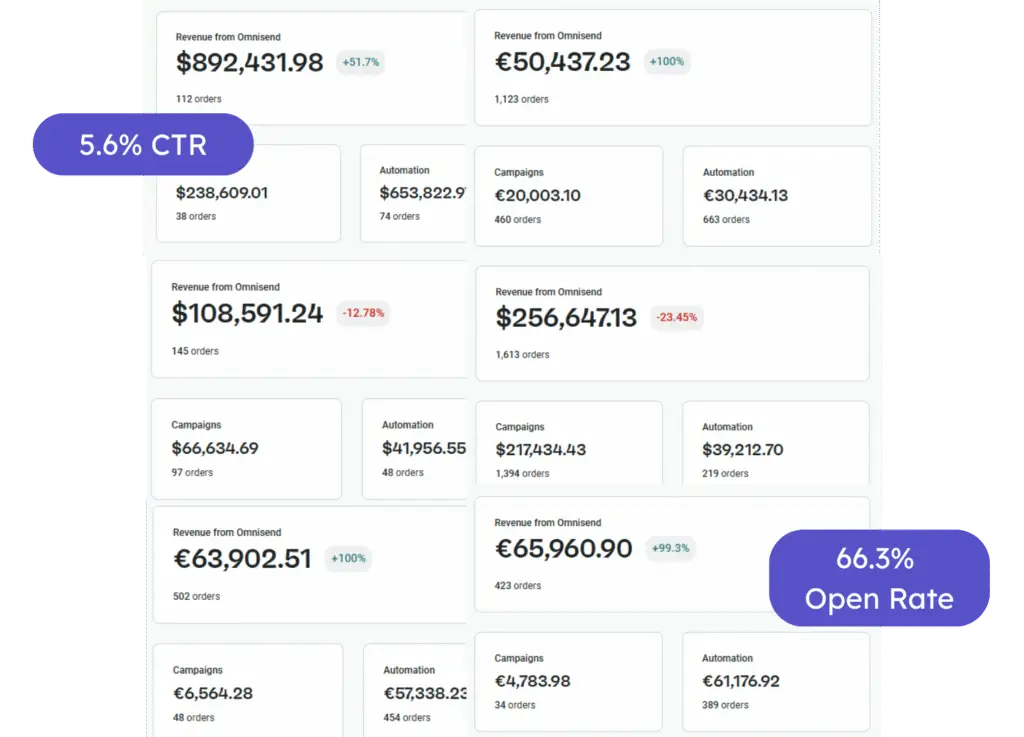Image resolution: width=1024 pixels, height=737 pixels.
Task: Click the +100% tag beside €50,437.23
Action: click(667, 61)
